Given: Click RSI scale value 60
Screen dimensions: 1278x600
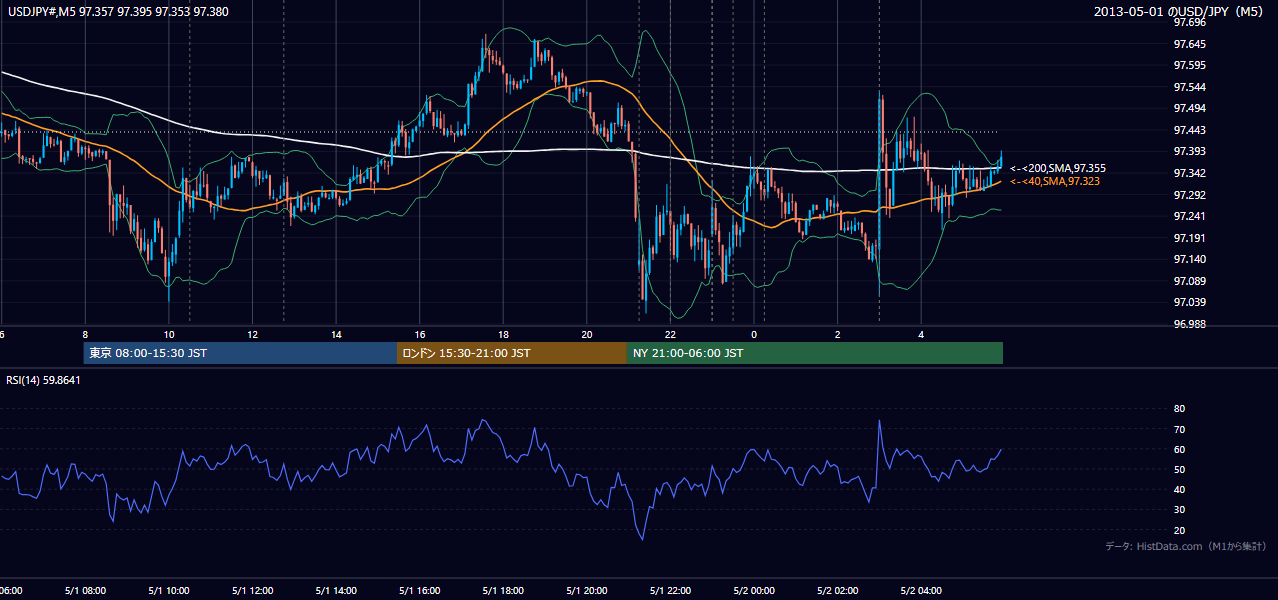Looking at the screenshot, I should point(1180,449).
